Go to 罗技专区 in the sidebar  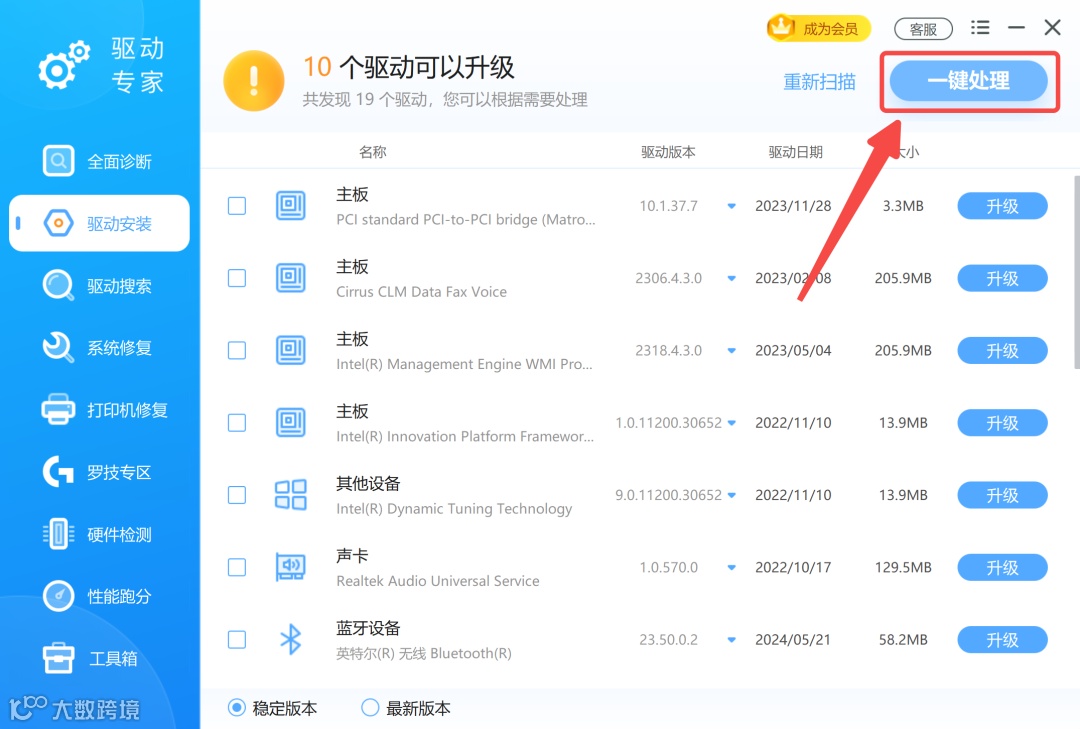[x=99, y=472]
